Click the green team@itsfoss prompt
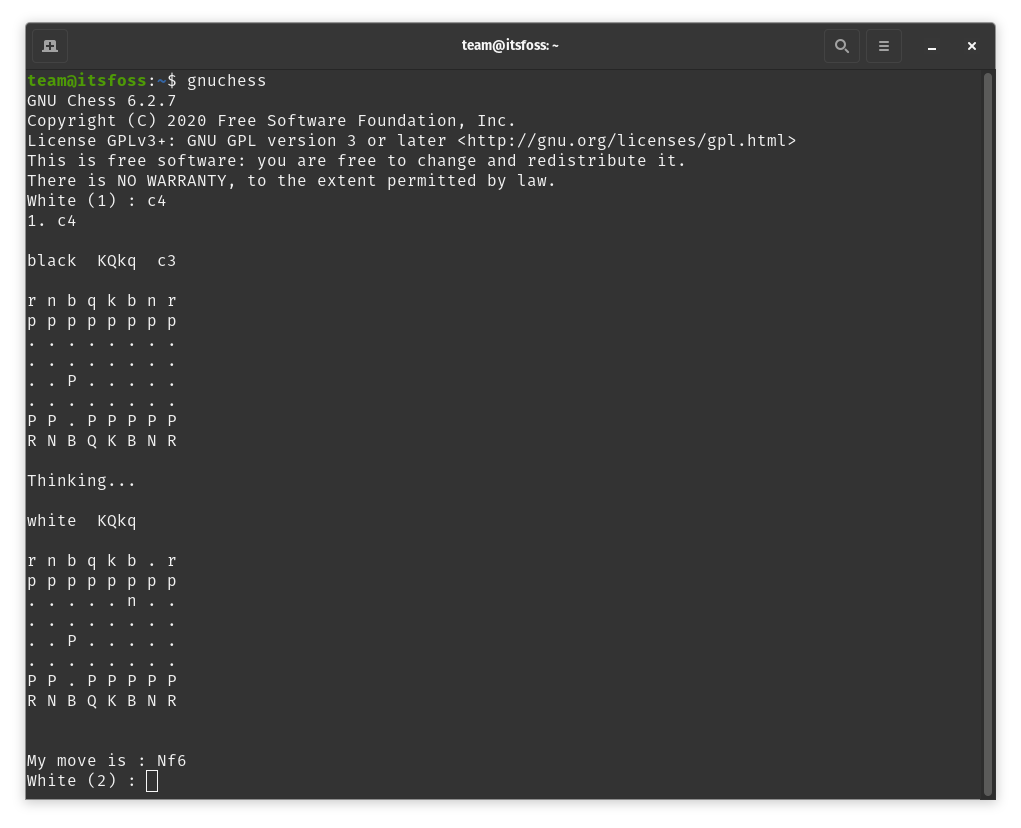 coord(87,81)
